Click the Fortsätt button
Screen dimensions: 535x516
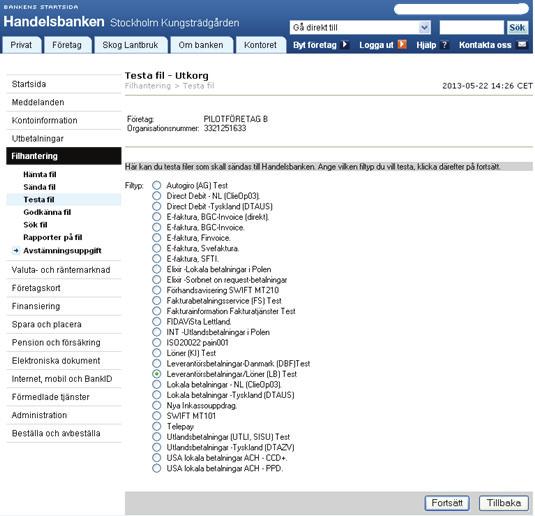click(447, 503)
